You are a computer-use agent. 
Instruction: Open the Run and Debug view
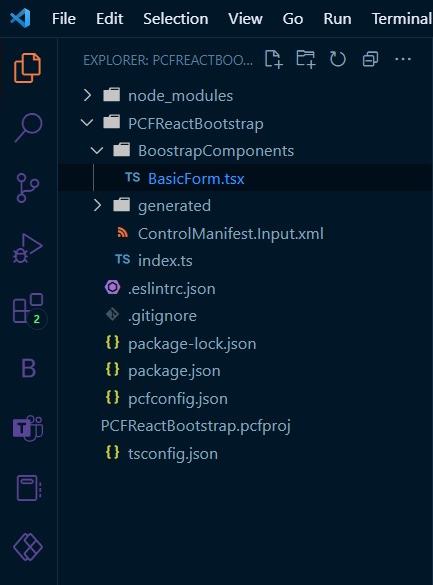click(x=28, y=248)
